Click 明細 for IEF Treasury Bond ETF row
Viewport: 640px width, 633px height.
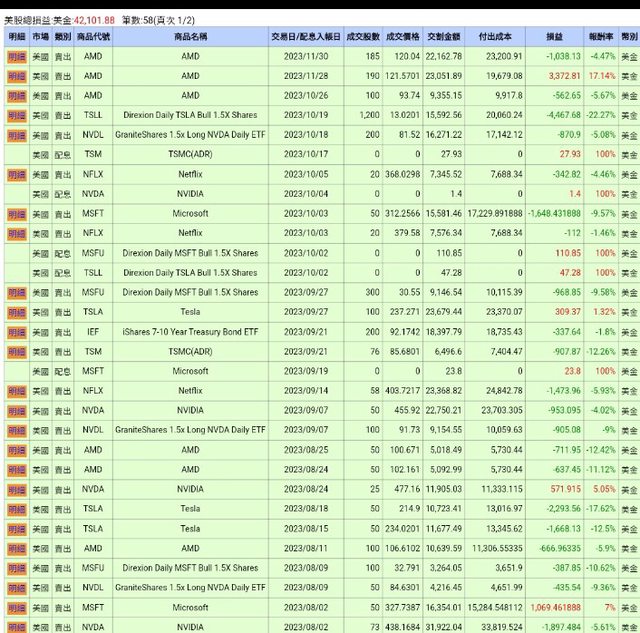point(16,331)
